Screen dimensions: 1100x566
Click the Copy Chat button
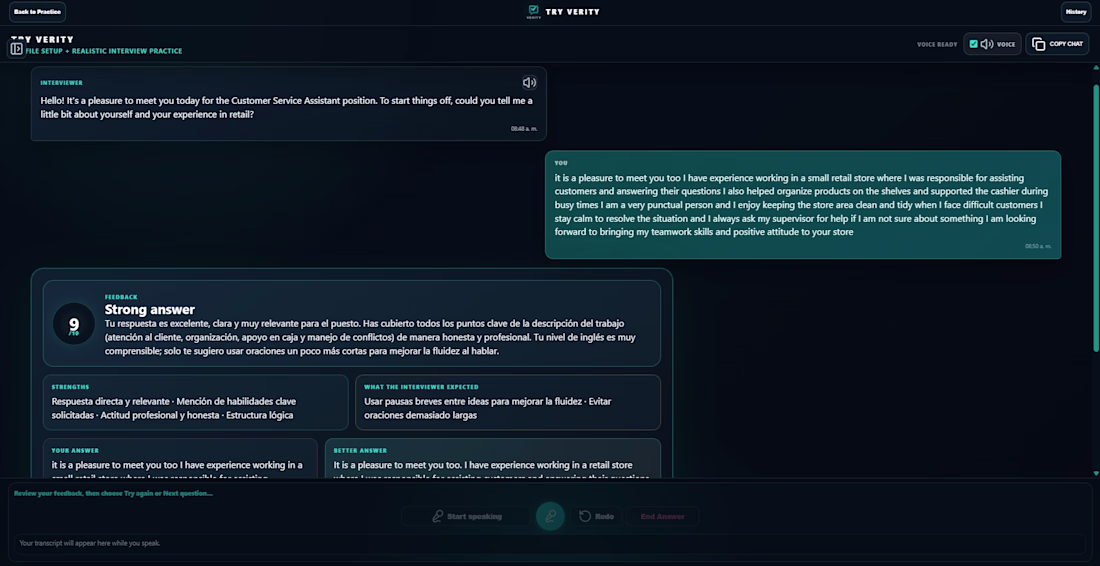[x=1057, y=43]
